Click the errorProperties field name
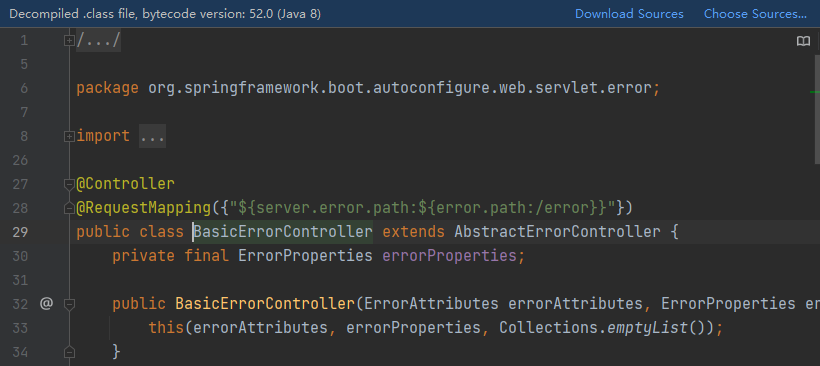This screenshot has width=820, height=366. [x=449, y=256]
